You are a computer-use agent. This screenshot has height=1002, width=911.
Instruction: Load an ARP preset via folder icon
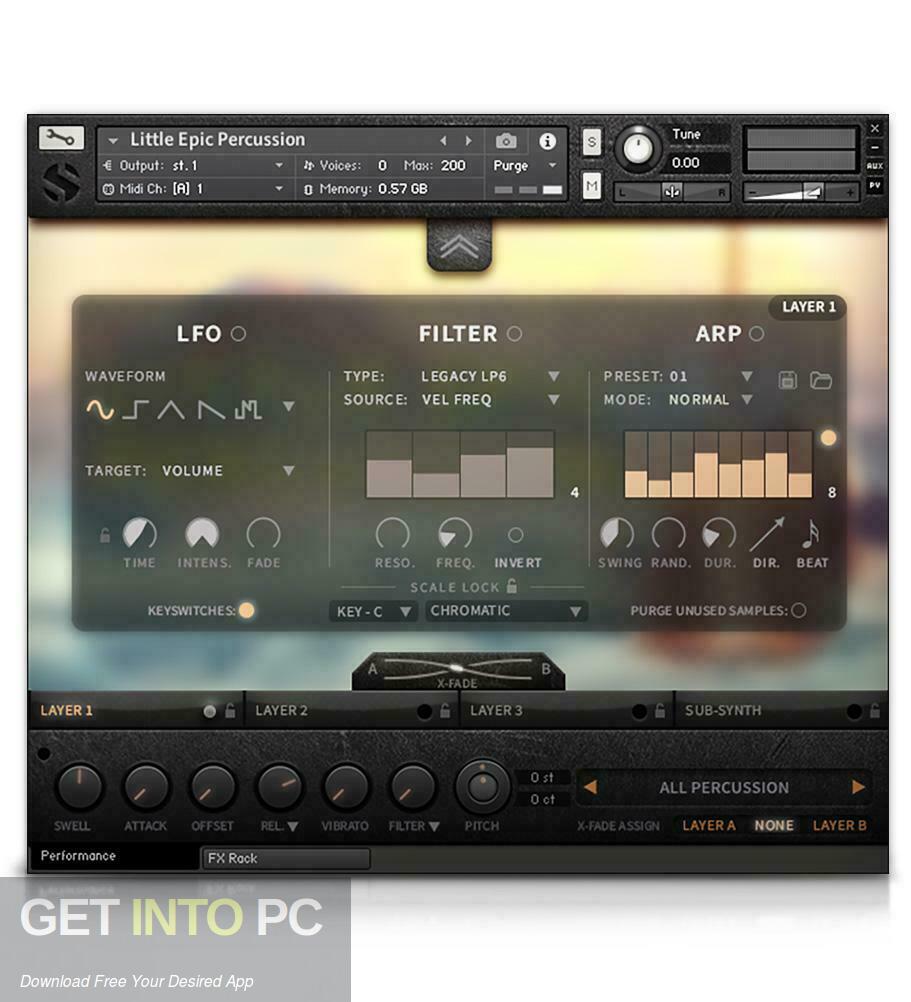[821, 380]
